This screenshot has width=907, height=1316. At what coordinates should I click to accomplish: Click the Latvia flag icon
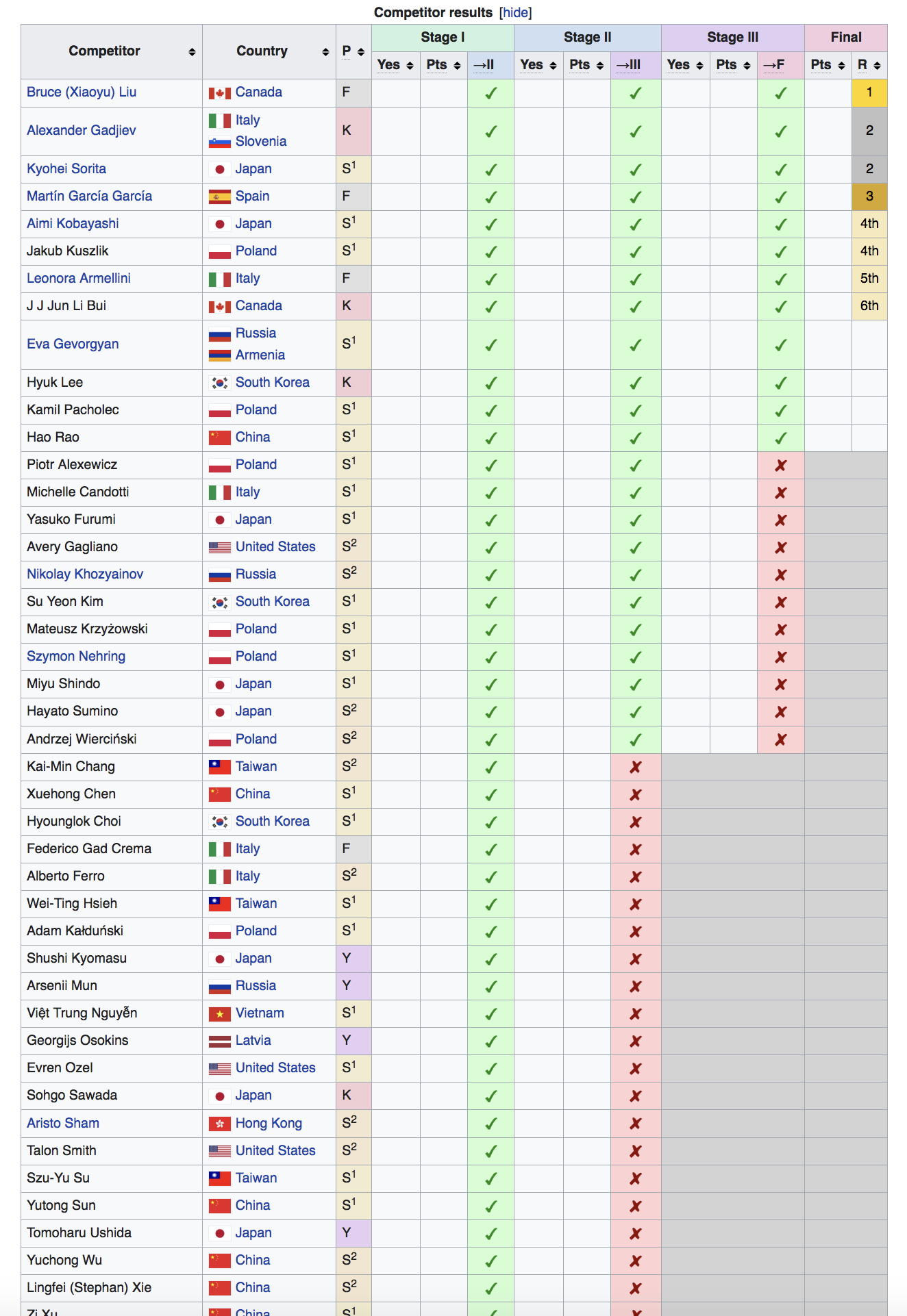pos(219,1041)
